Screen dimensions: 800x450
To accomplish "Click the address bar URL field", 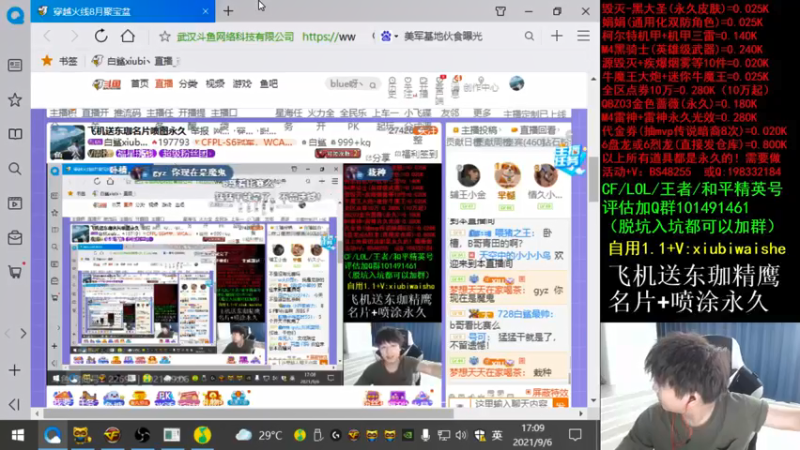I will click(265, 36).
